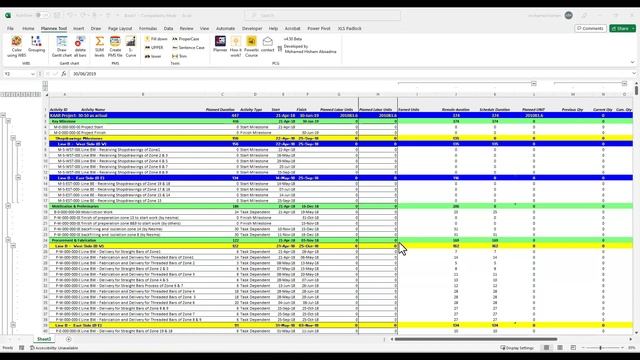Open the Name Box dropdown
640x360 pixels.
pos(33,74)
